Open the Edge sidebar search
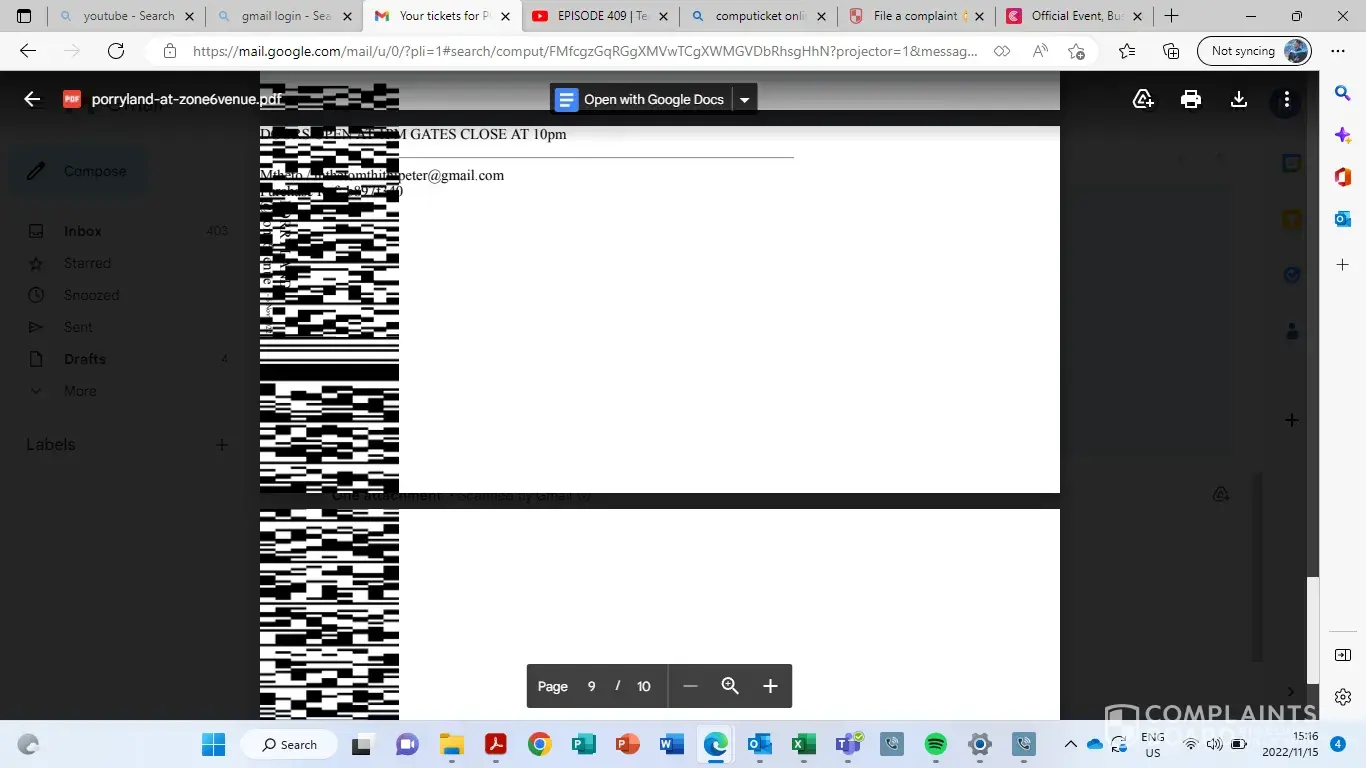 (1343, 93)
